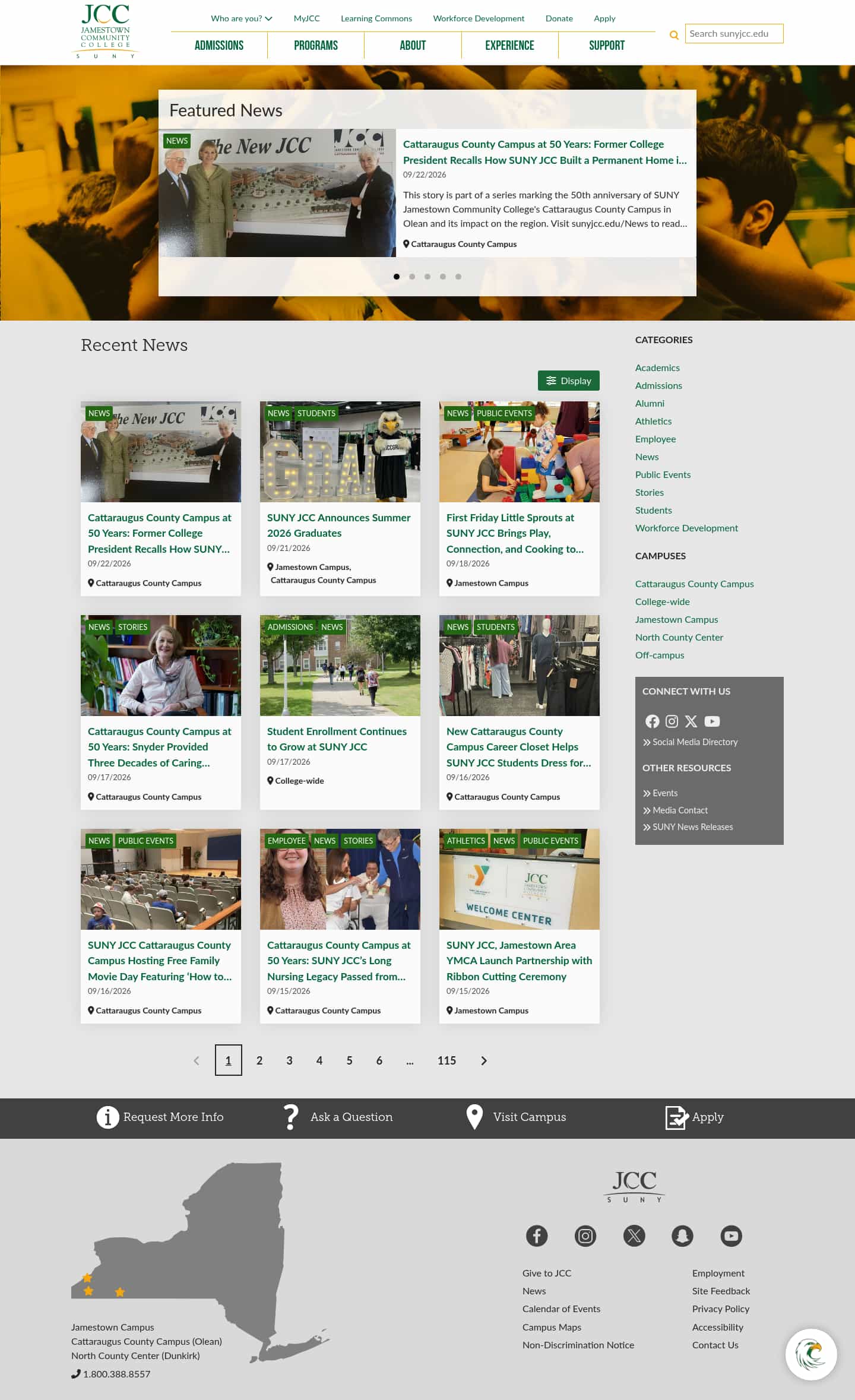Open the chatbot mascot bubble
The height and width of the screenshot is (1400, 855).
[x=811, y=1354]
